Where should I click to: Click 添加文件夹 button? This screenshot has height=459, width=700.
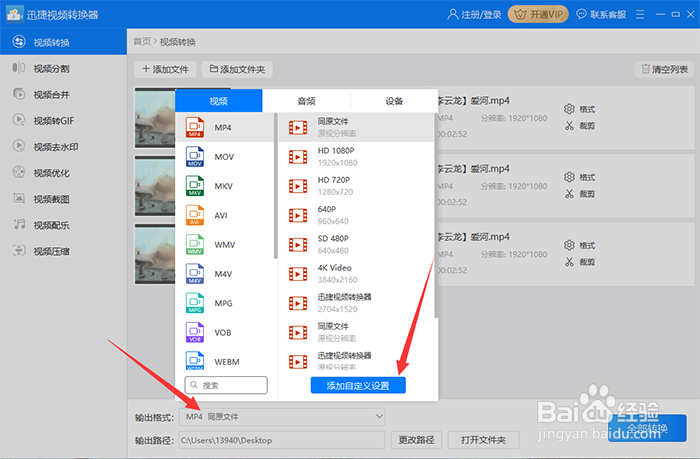[237, 69]
